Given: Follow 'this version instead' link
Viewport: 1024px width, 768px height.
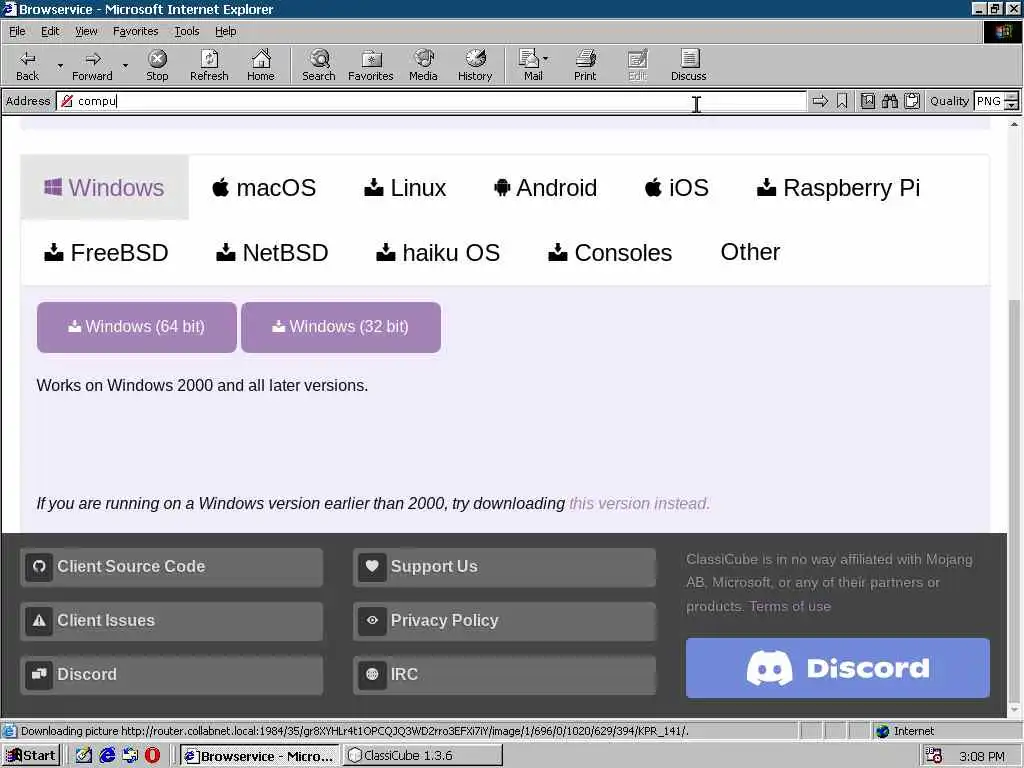Looking at the screenshot, I should (639, 504).
